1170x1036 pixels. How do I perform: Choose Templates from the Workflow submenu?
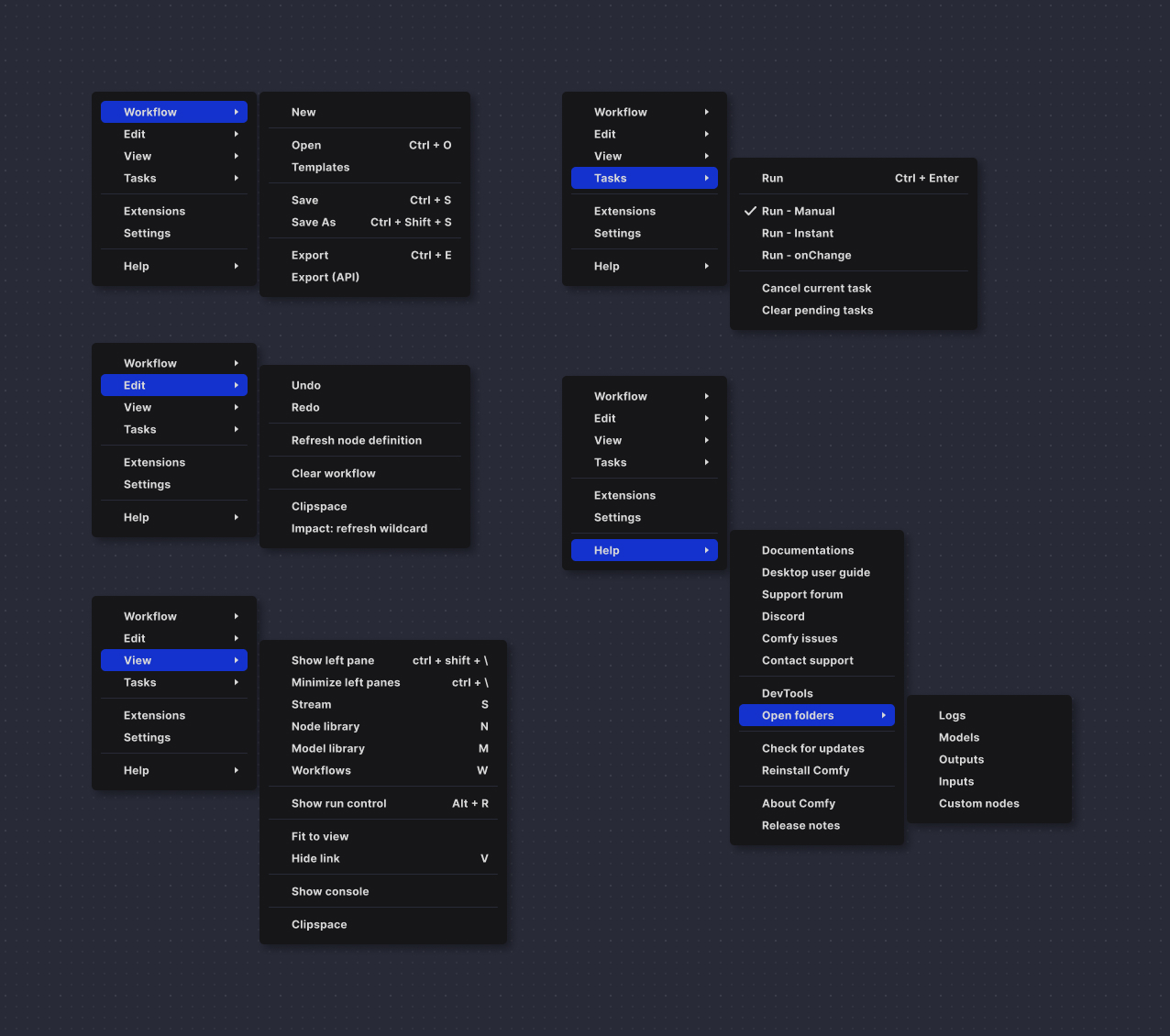(x=320, y=167)
